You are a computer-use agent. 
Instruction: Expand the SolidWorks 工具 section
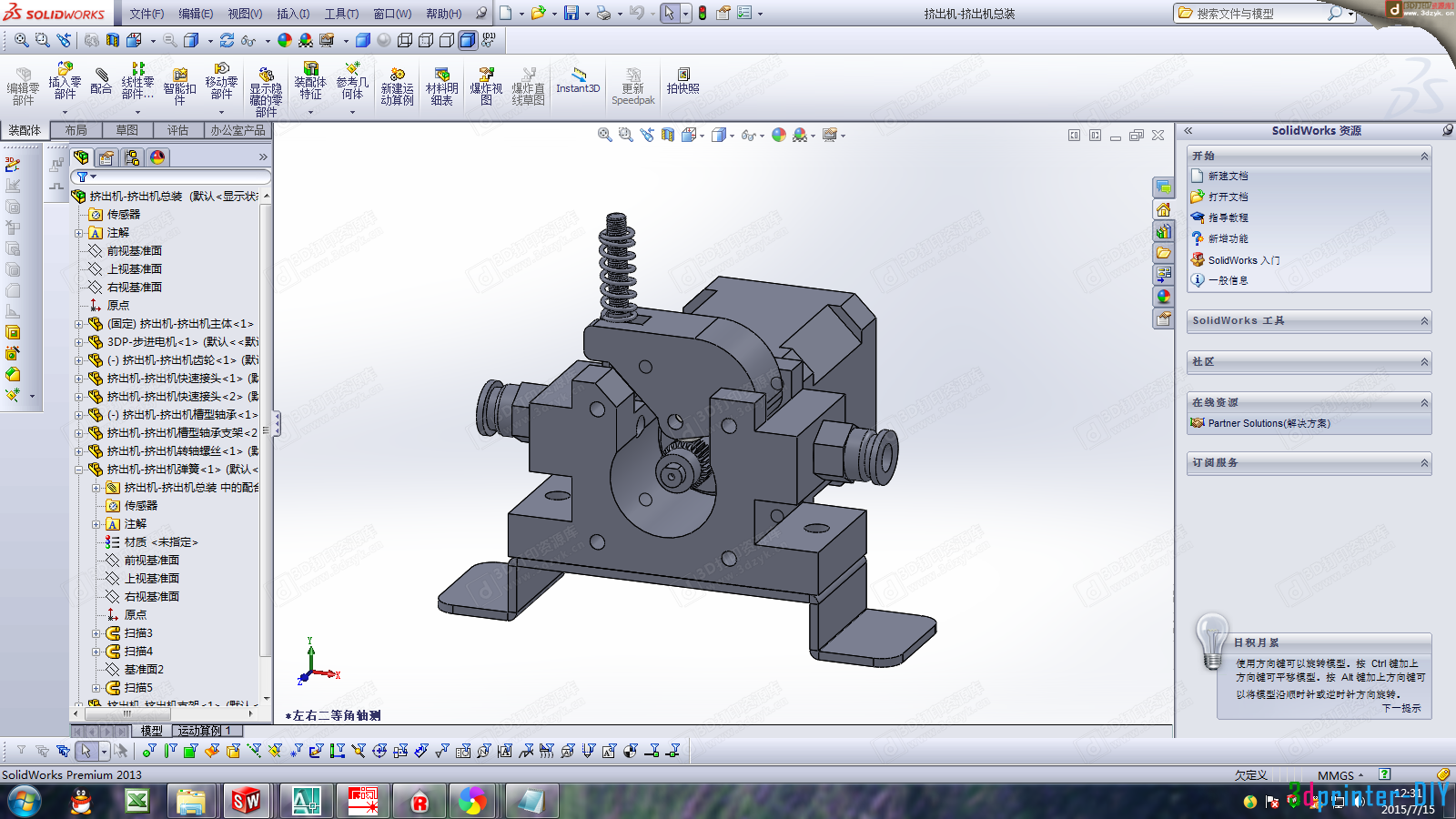click(x=1424, y=321)
